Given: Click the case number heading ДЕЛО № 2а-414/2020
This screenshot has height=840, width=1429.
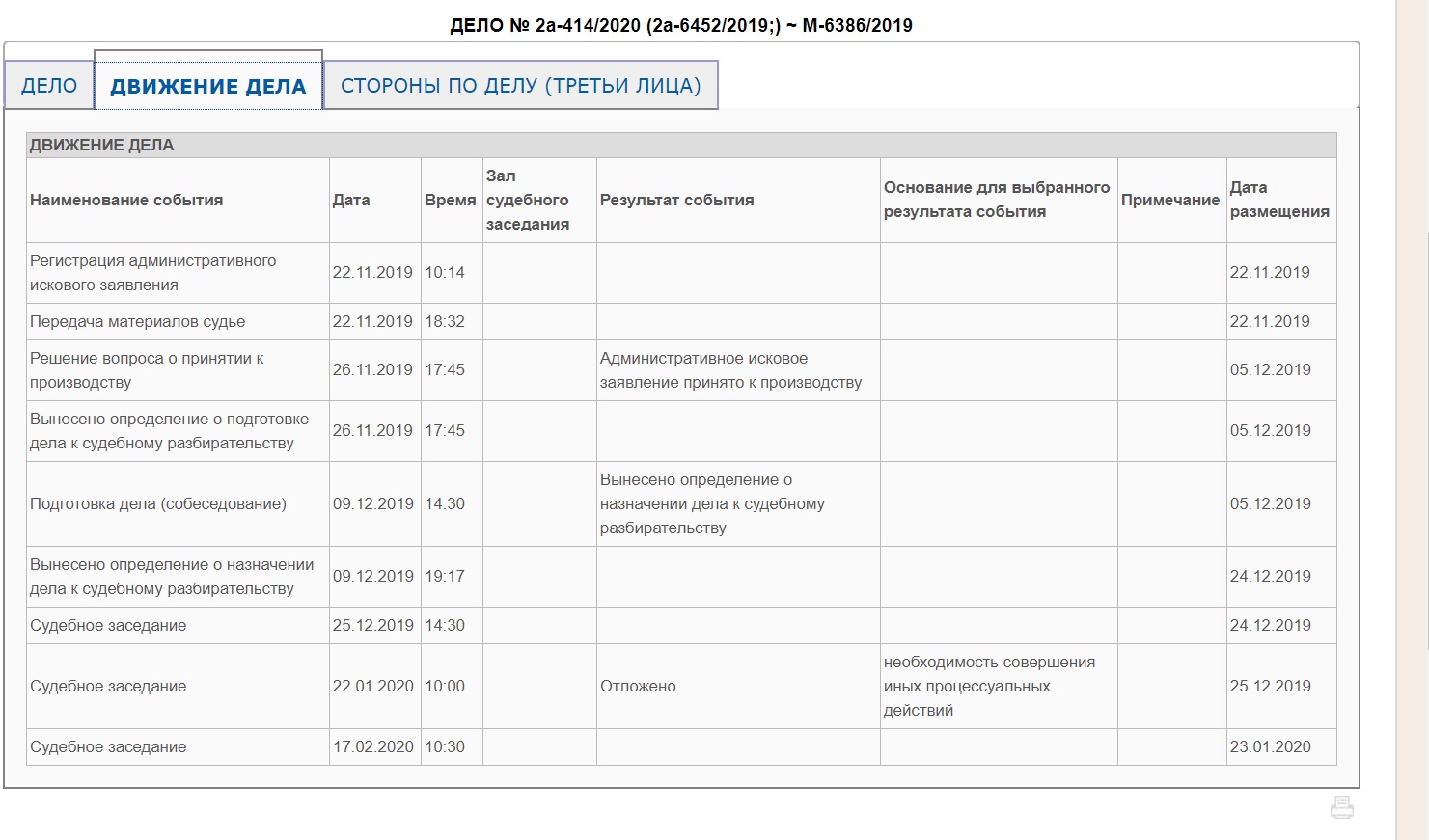Looking at the screenshot, I should point(680,26).
